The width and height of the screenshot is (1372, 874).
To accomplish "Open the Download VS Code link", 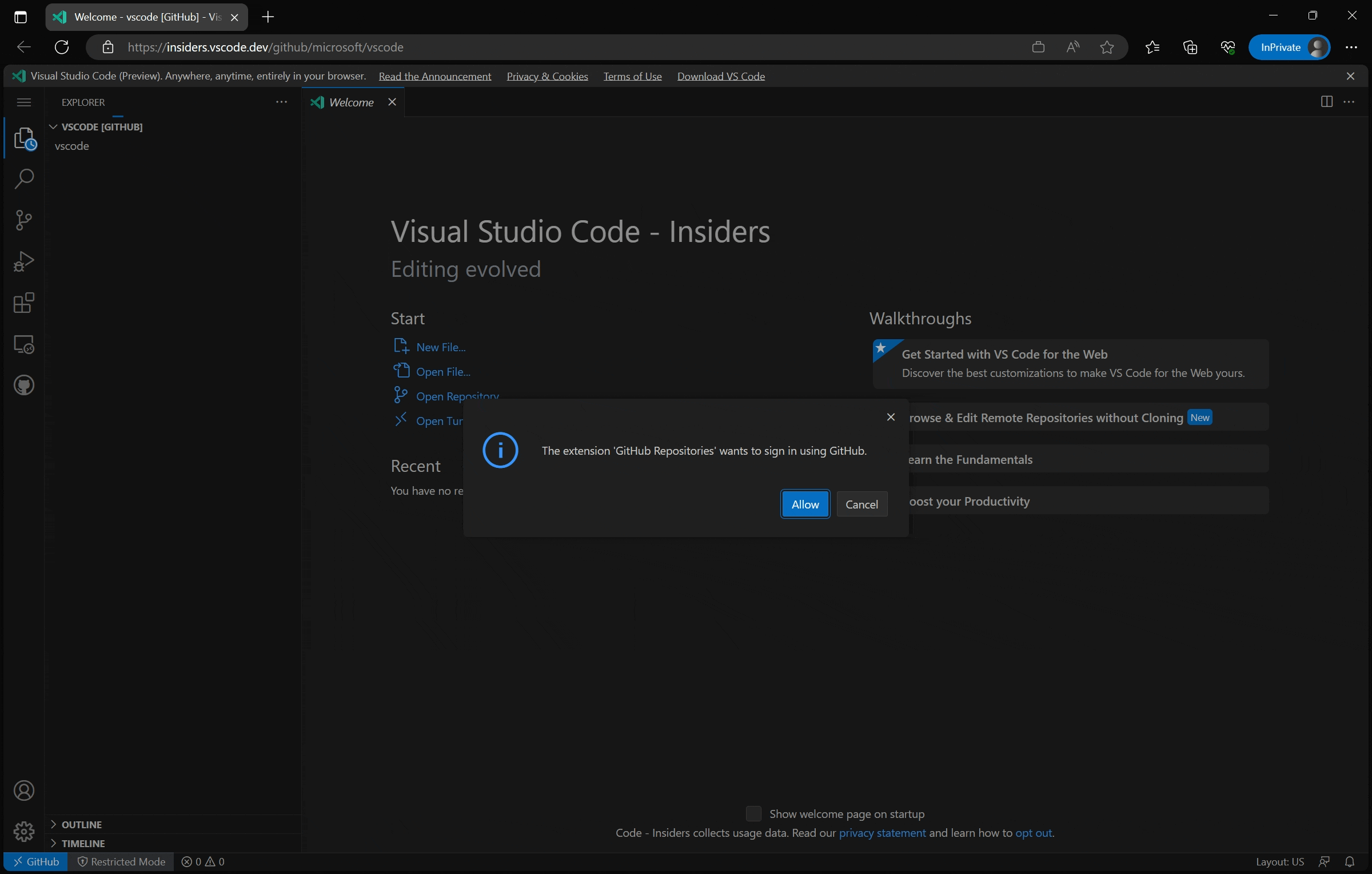I will 720,76.
